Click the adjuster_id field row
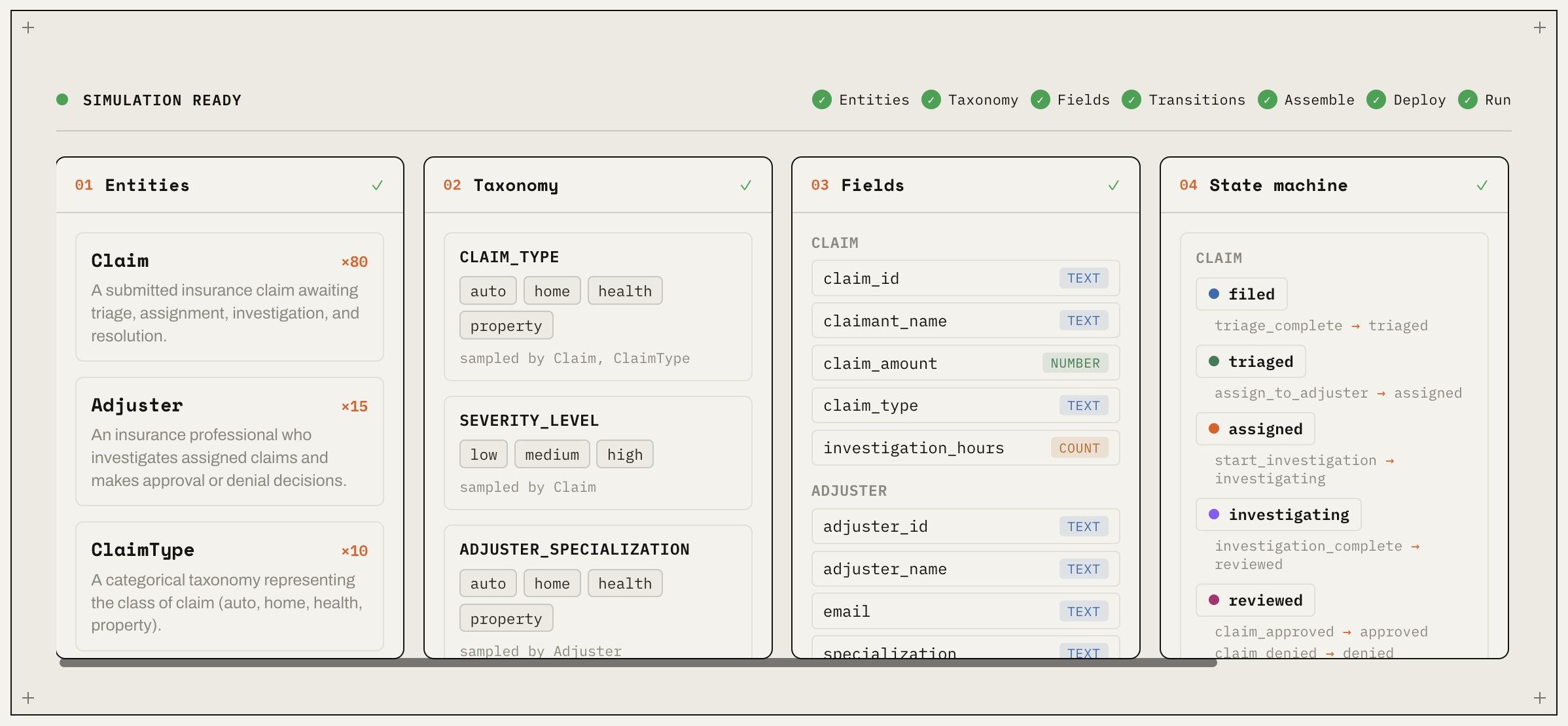 (966, 527)
